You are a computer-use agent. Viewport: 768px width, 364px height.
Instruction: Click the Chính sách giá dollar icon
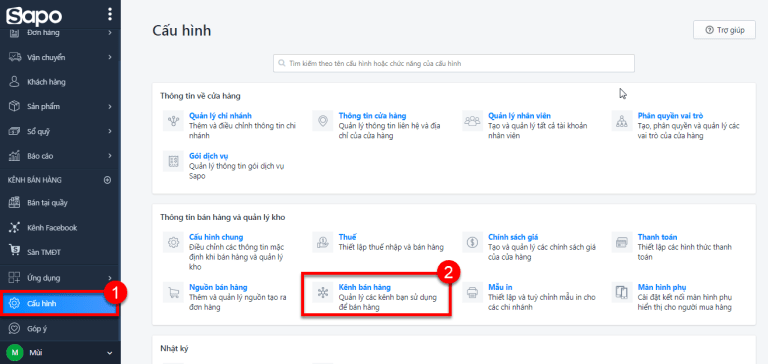pyautogui.click(x=472, y=242)
